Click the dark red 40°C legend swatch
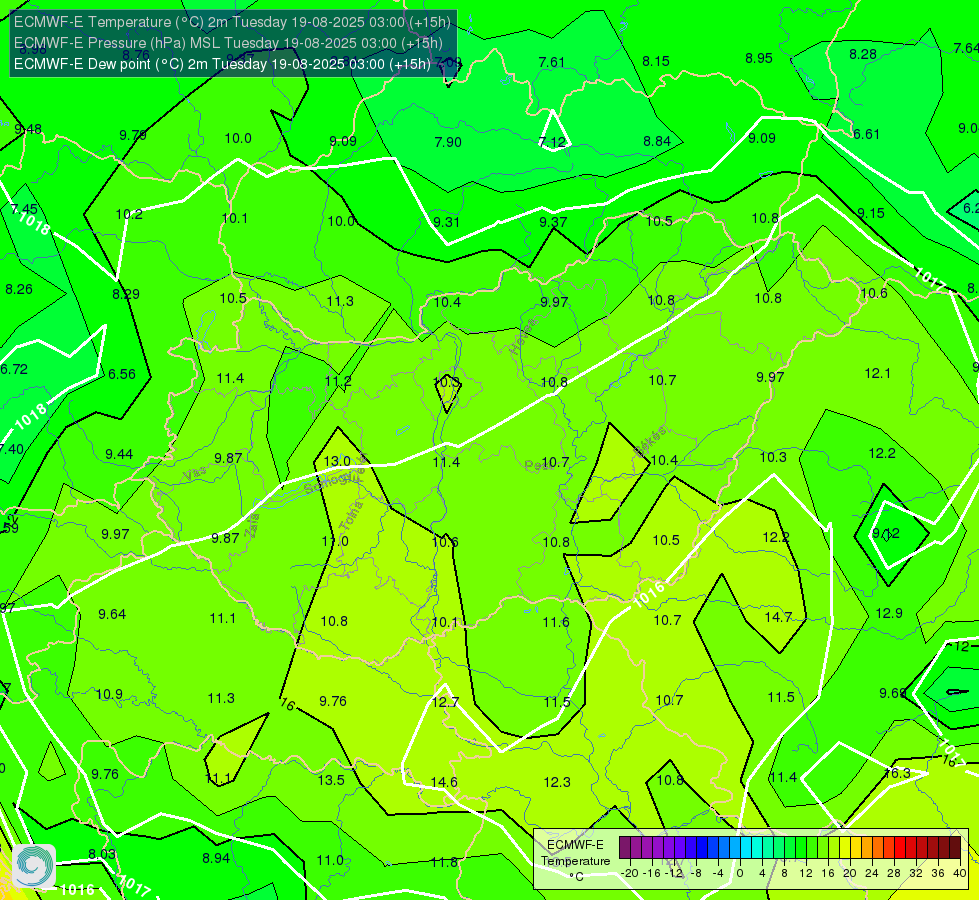Image resolution: width=979 pixels, height=900 pixels. point(955,848)
